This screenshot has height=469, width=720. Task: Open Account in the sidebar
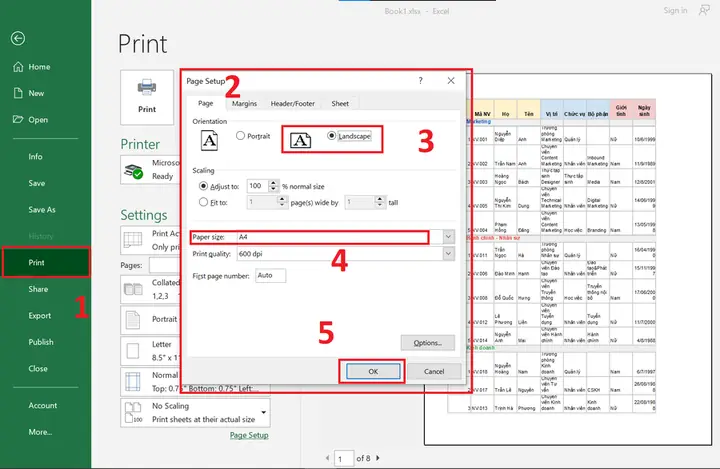pos(43,406)
